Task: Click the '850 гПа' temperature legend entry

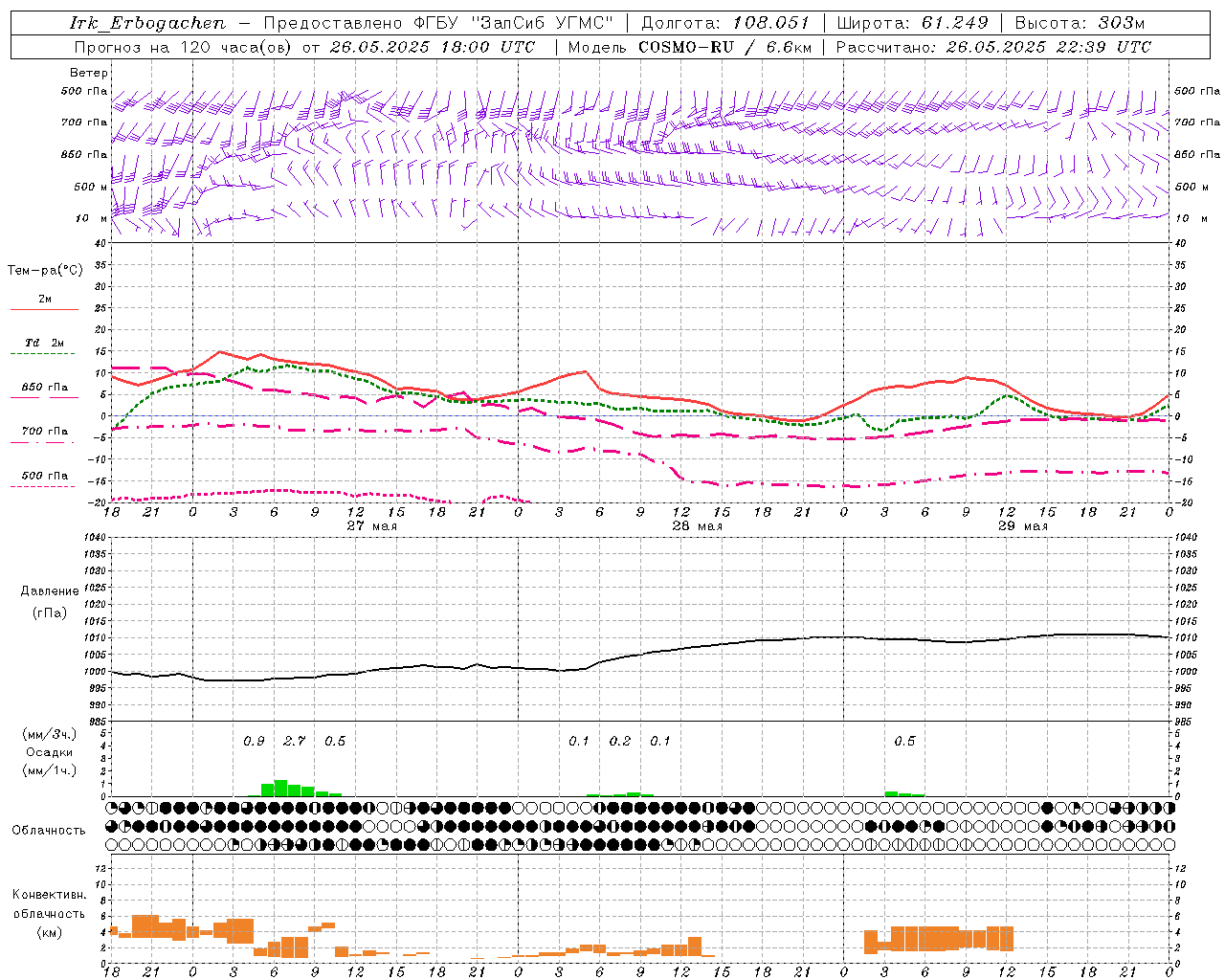Action: click(x=45, y=388)
